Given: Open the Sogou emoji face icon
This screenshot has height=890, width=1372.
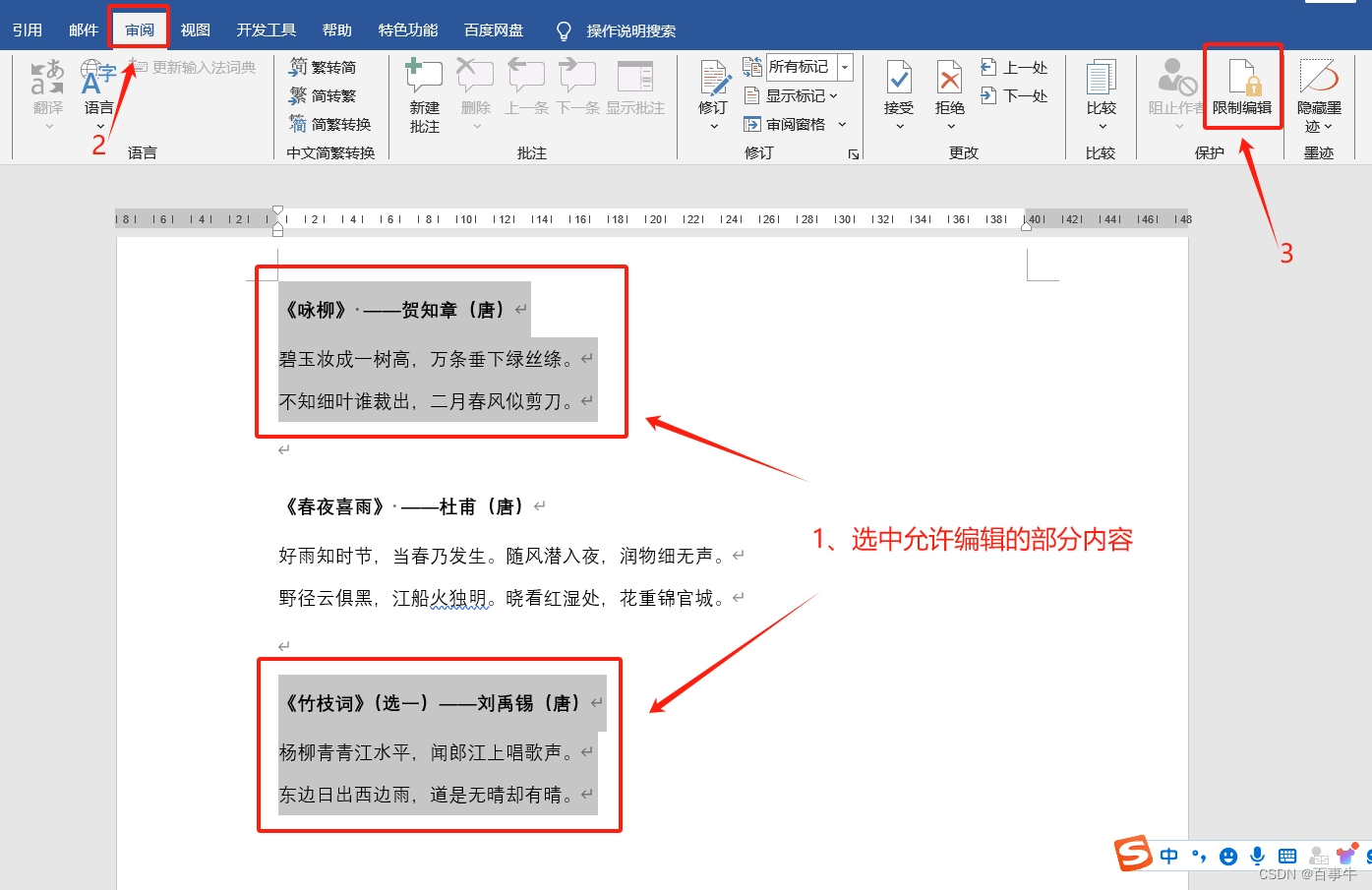Looking at the screenshot, I should 1228,857.
